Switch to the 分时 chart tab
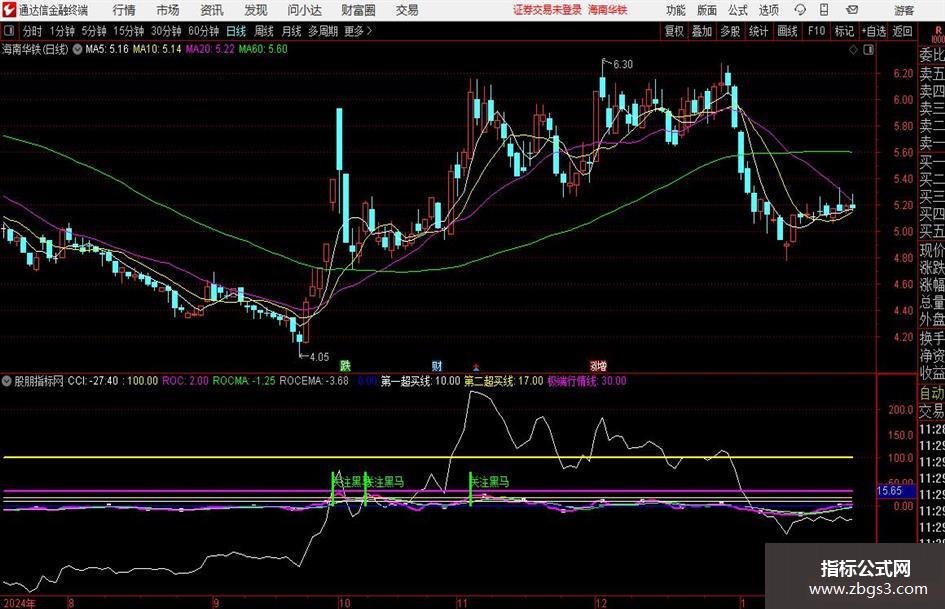The width and height of the screenshot is (945, 609). coord(32,31)
